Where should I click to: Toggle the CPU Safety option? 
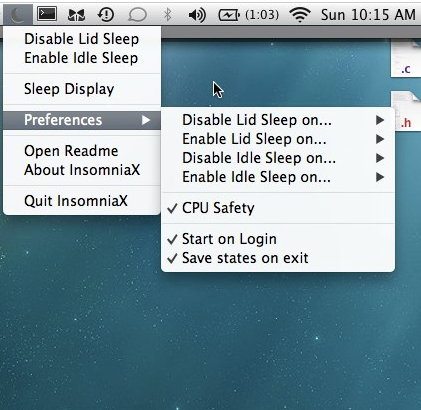278,208
